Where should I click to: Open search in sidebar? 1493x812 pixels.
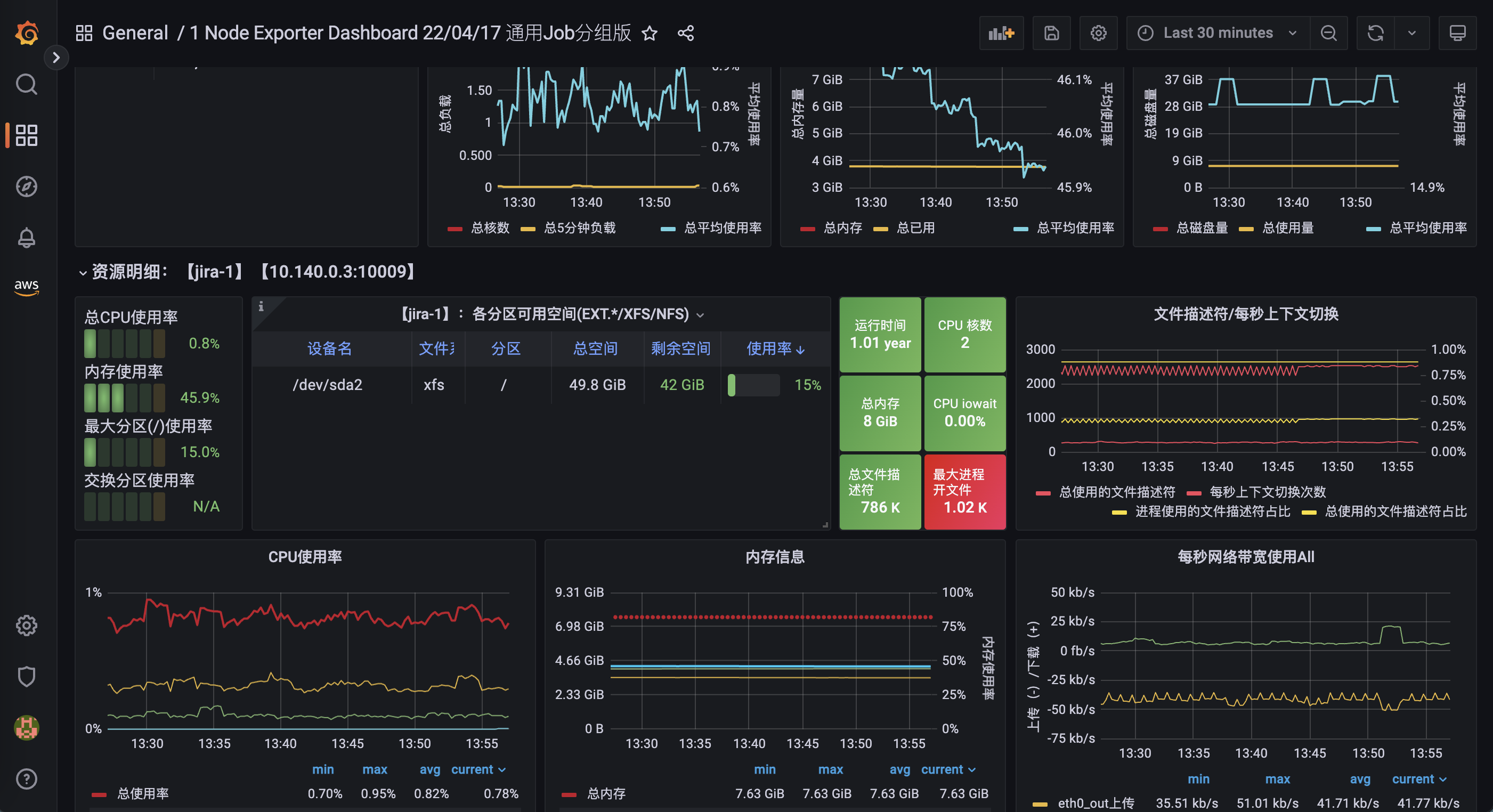click(27, 85)
